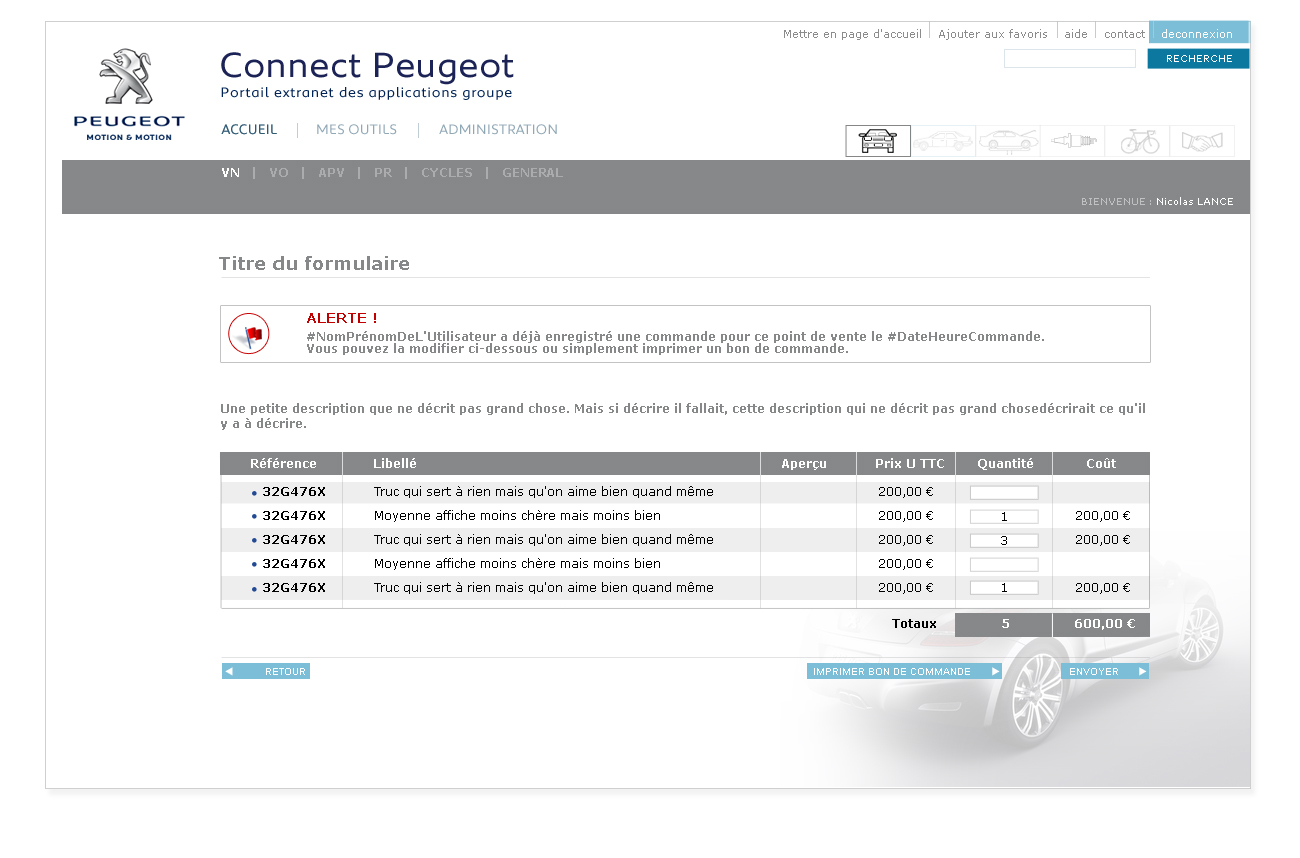Screen dimensions: 1300x858
Task: Click the first row quantity field
Action: click(1004, 492)
